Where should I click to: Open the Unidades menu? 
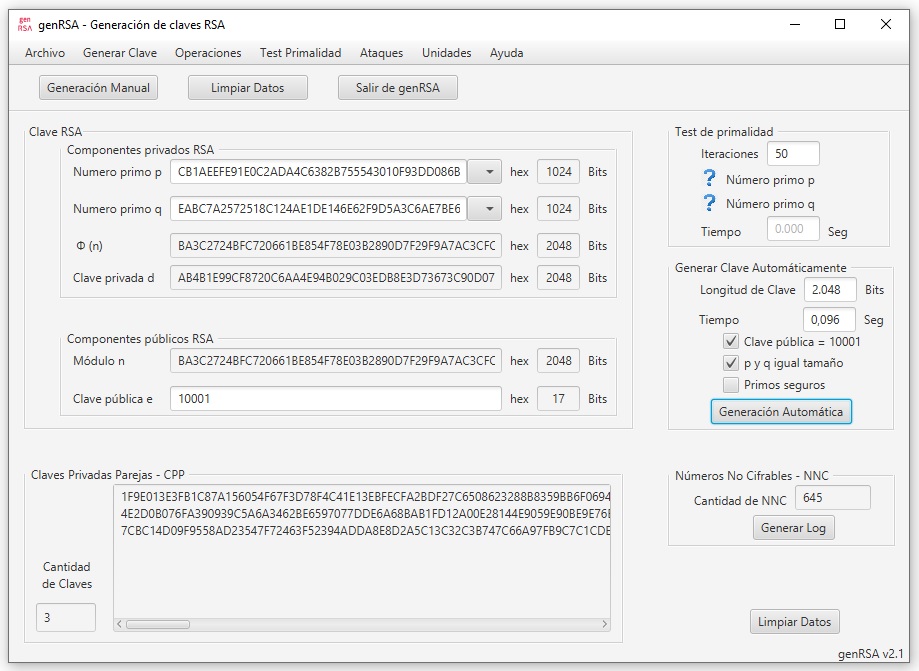pos(447,53)
